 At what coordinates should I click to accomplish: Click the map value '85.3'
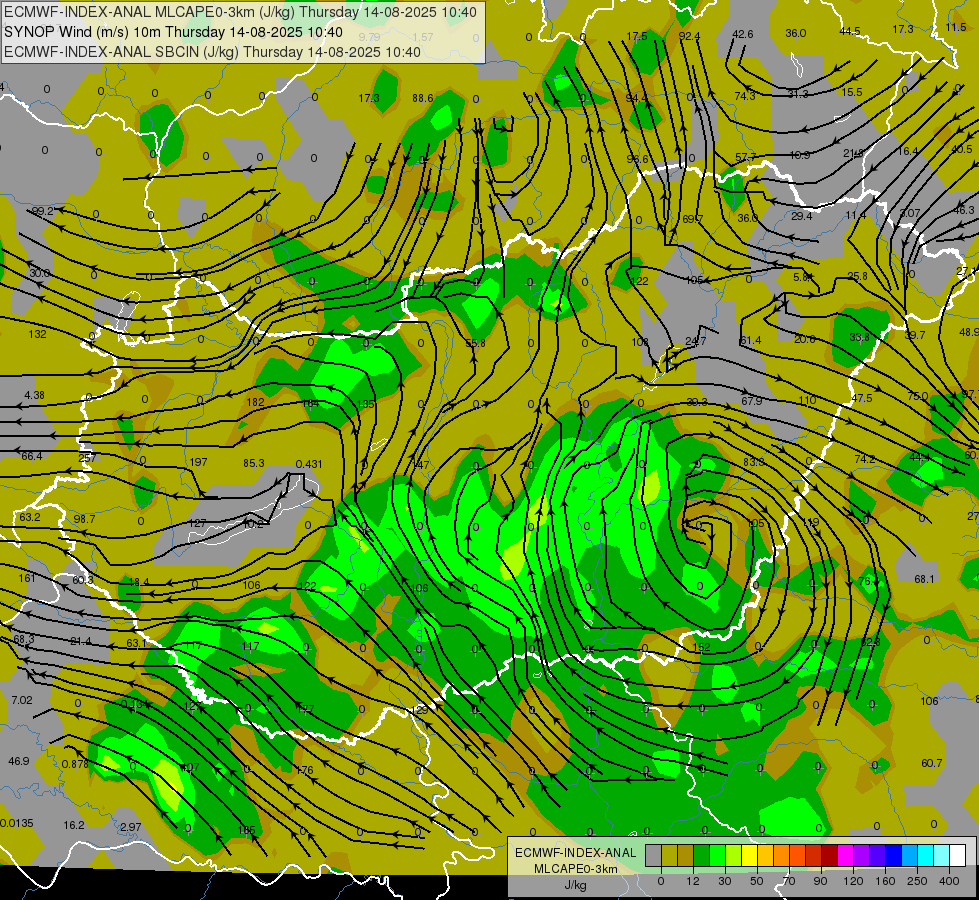click(x=253, y=463)
